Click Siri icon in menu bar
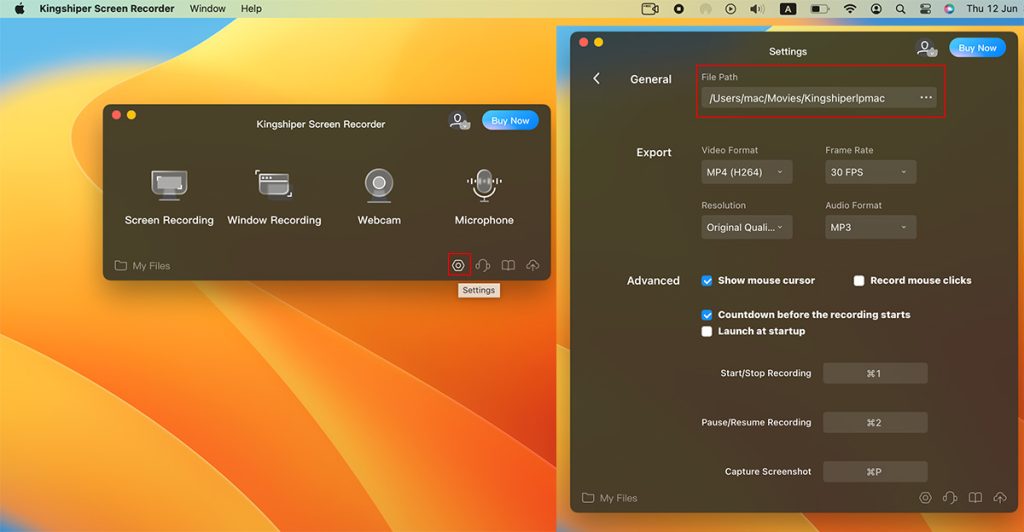 pyautogui.click(x=950, y=8)
